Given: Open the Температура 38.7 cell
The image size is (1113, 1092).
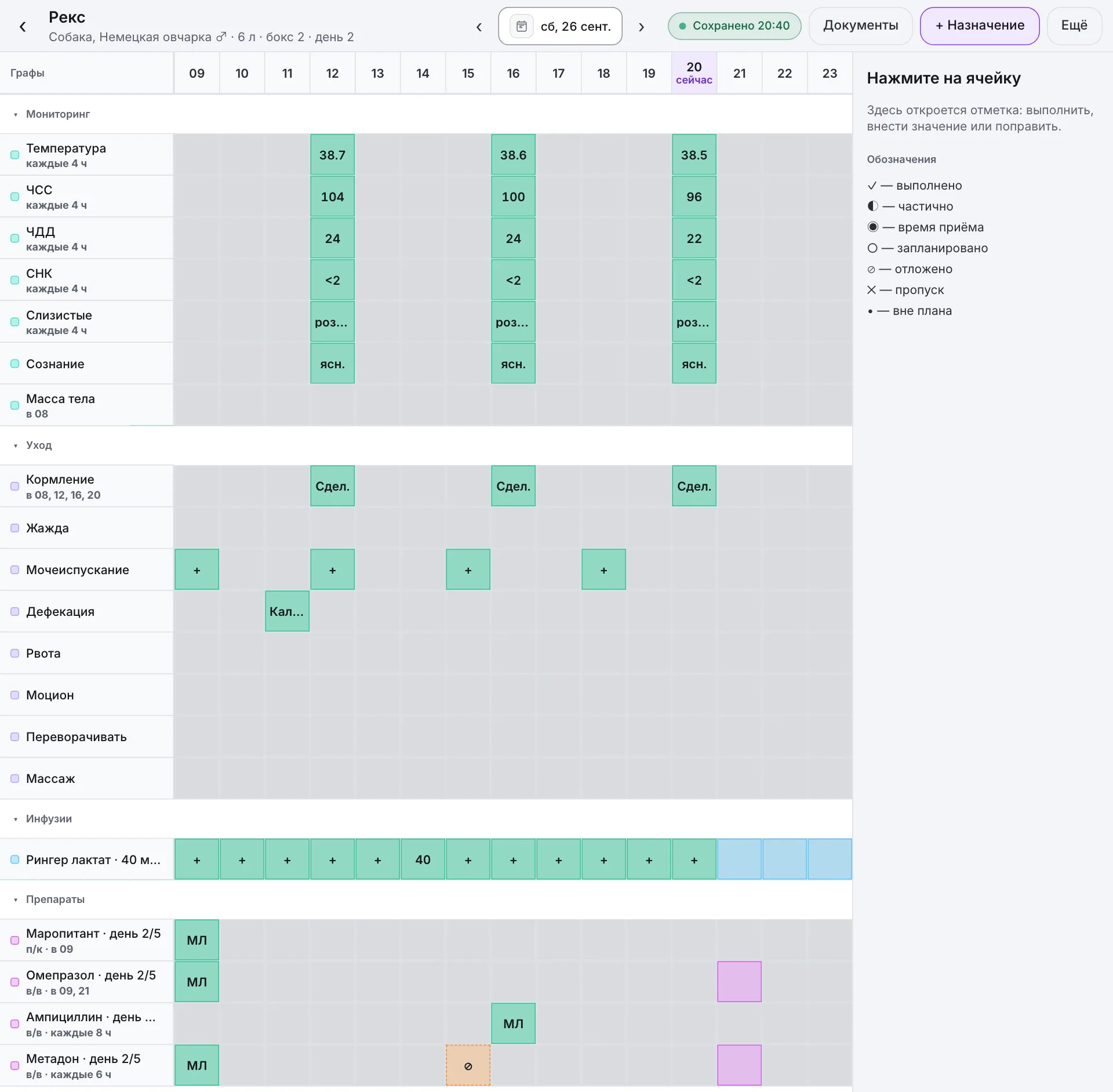Looking at the screenshot, I should [332, 155].
